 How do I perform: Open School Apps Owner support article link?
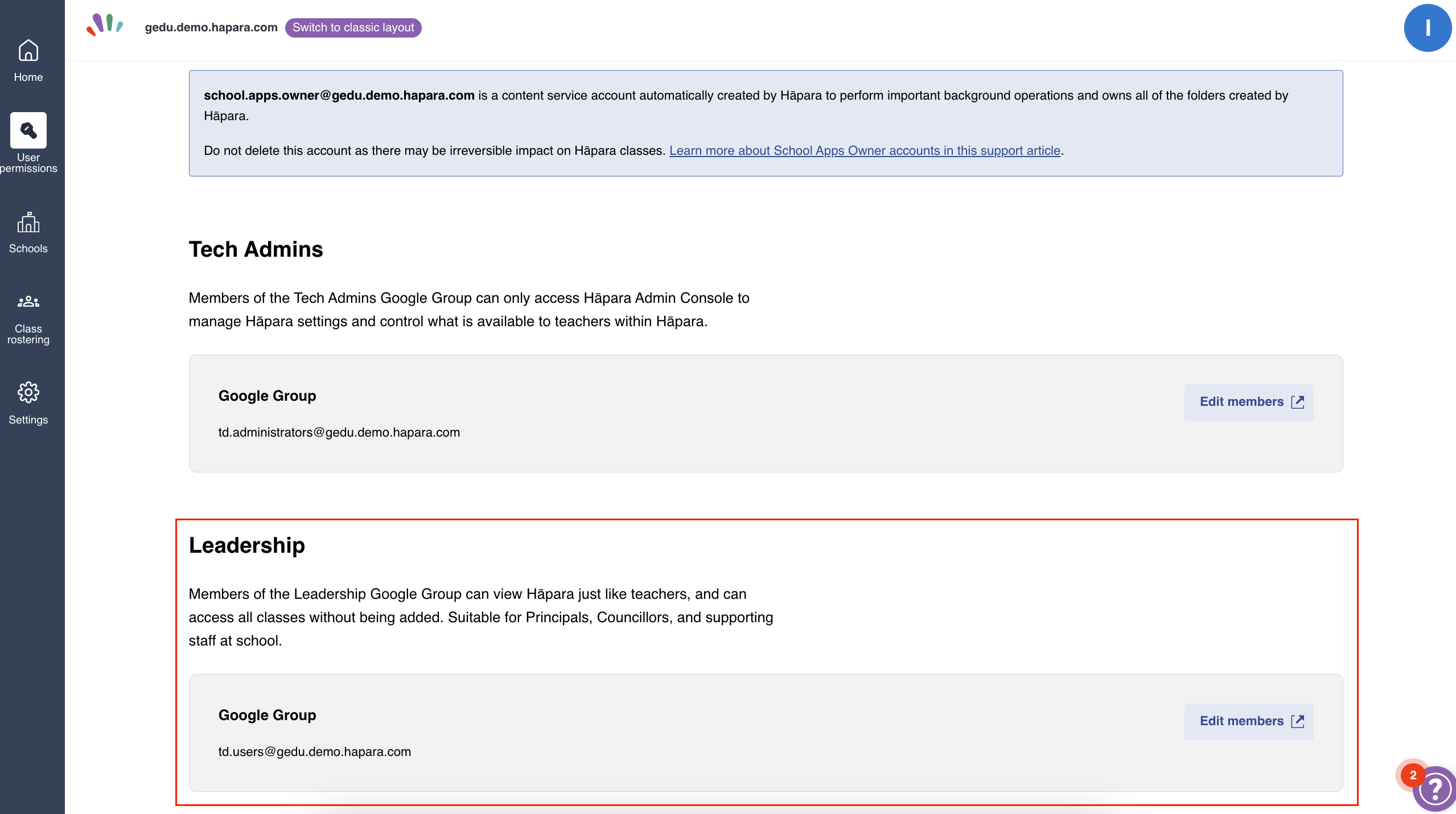(865, 150)
